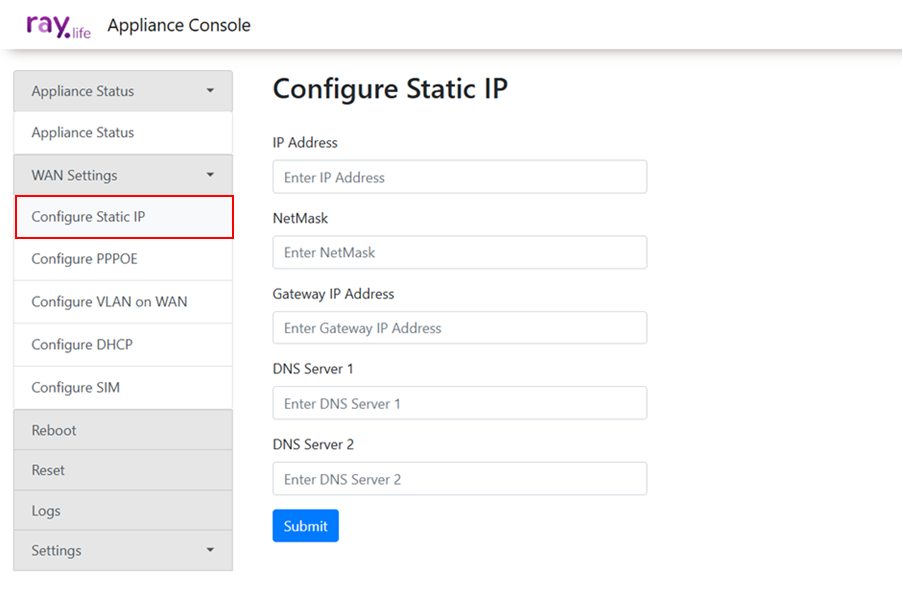
Task: Go to Configure VLAN on WAN
Action: pyautogui.click(x=109, y=302)
